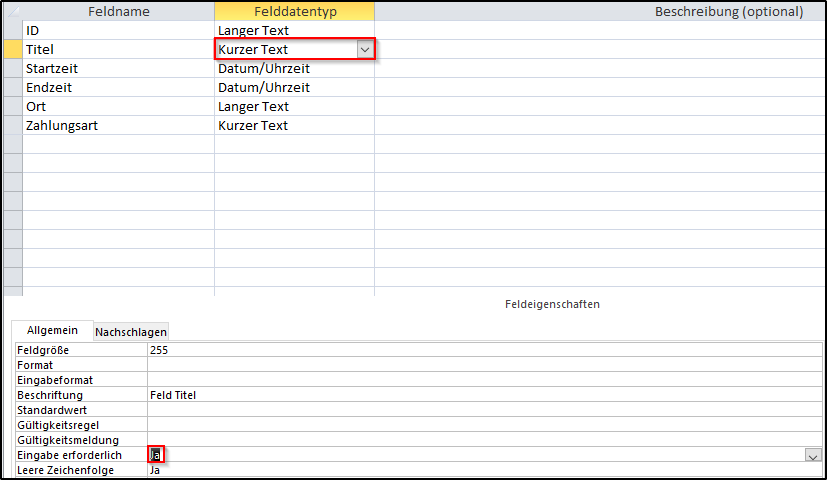Click the Feldgröße value 255
The height and width of the screenshot is (480, 827).
click(x=480, y=350)
